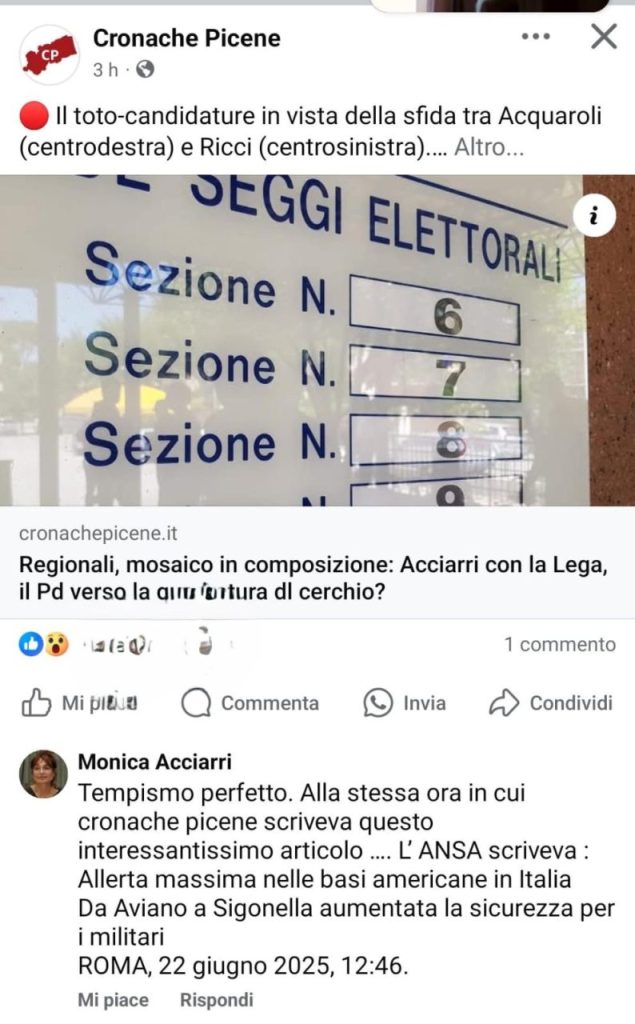Close the post with the X icon

tap(604, 37)
